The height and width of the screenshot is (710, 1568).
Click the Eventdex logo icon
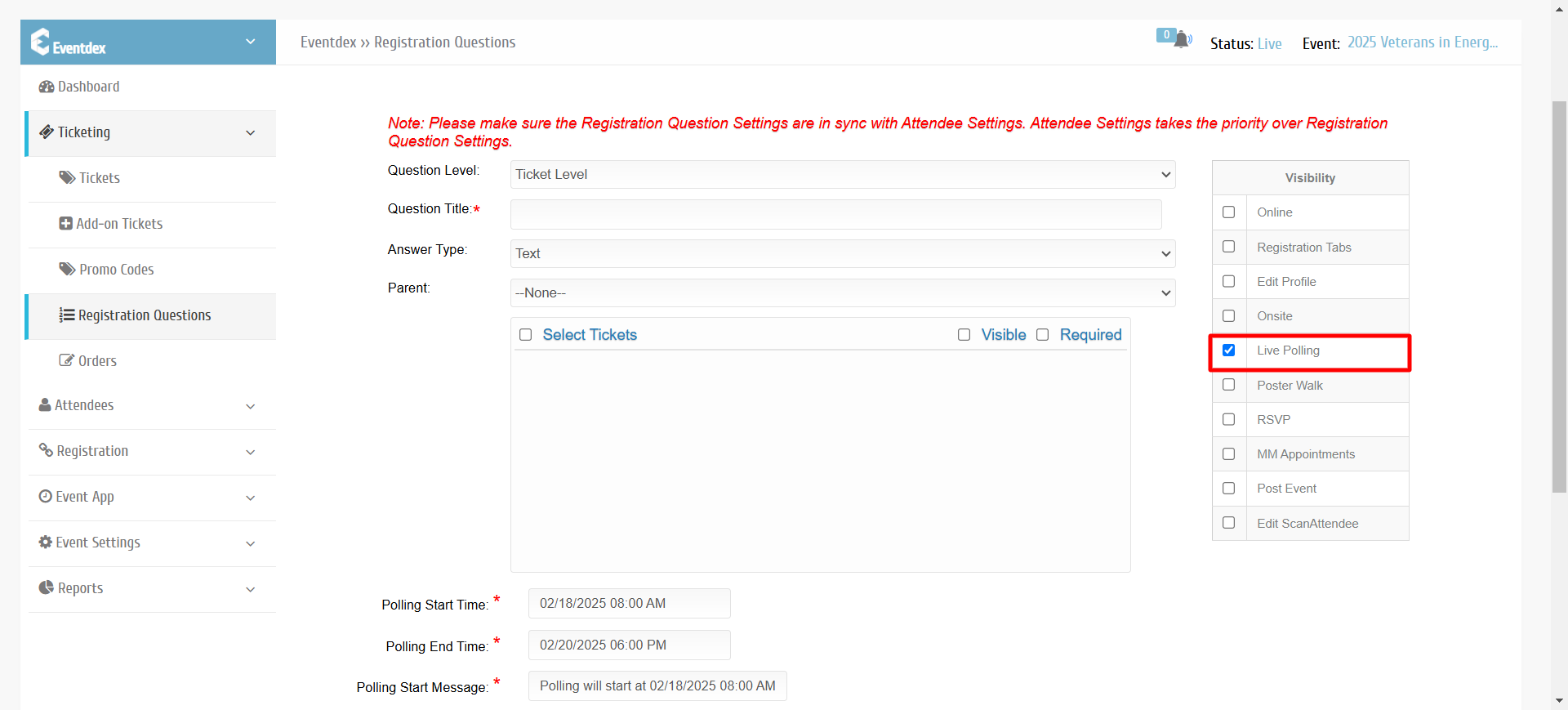tap(40, 42)
